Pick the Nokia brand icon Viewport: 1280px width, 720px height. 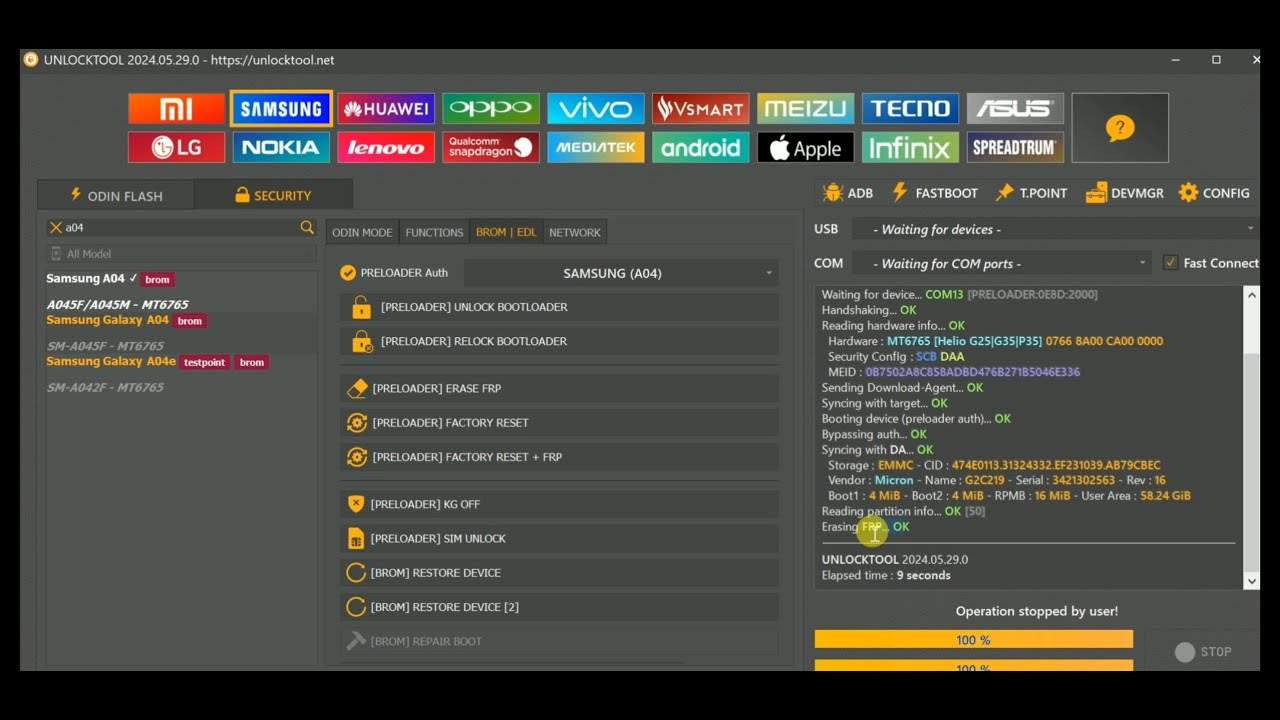point(281,148)
